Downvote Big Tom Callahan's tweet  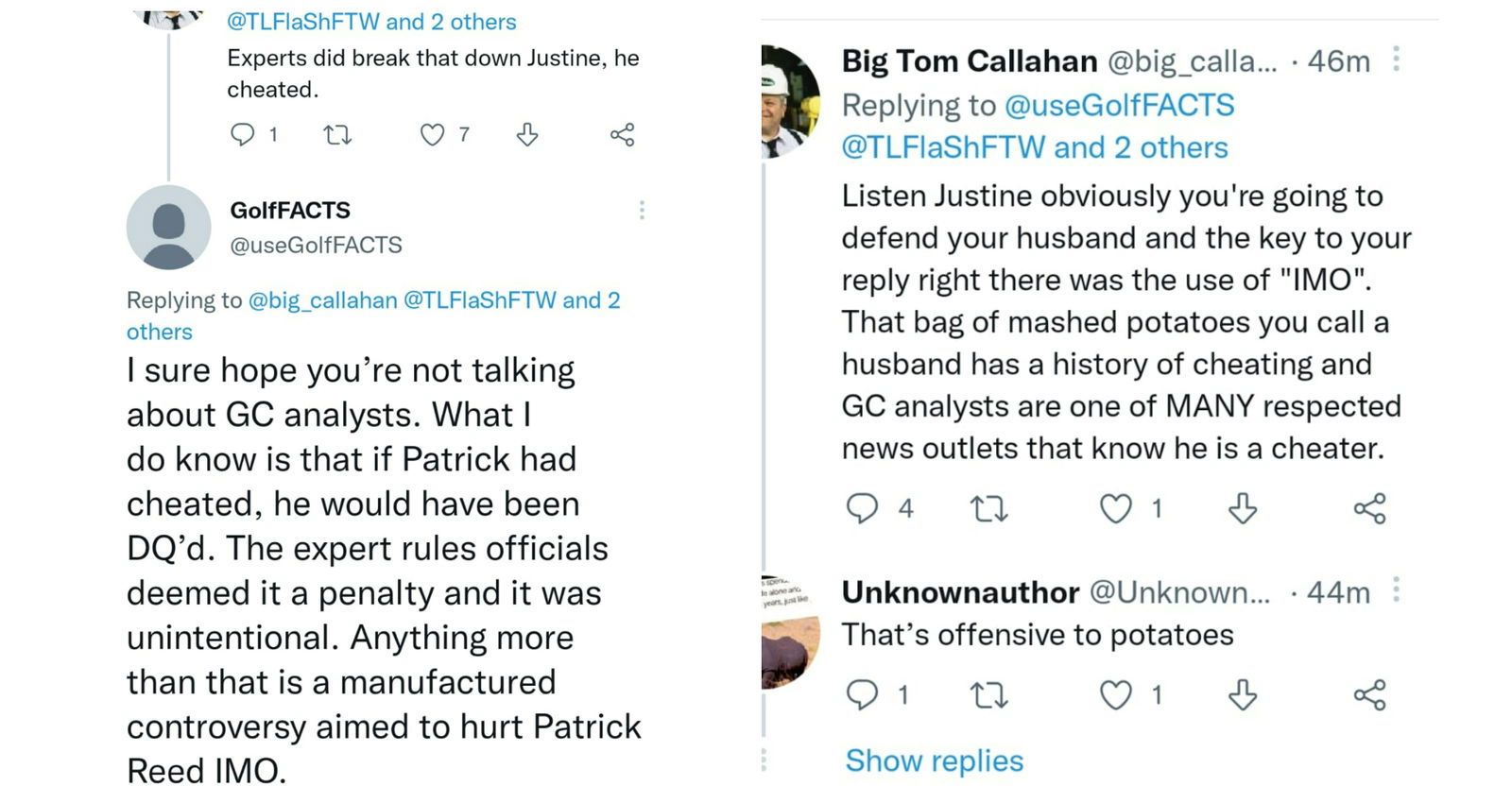pos(1243,509)
